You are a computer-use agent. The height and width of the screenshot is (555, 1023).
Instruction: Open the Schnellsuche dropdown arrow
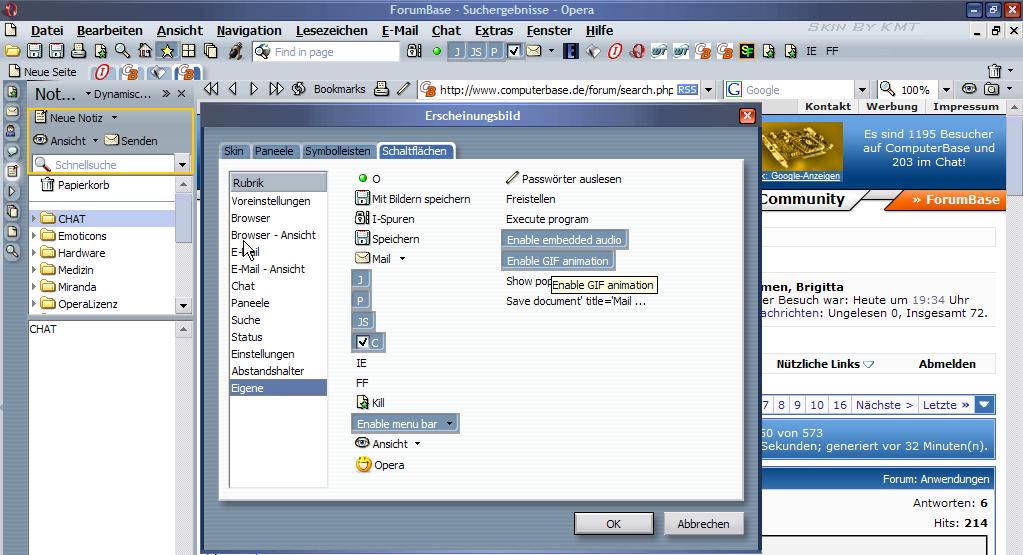coord(183,164)
